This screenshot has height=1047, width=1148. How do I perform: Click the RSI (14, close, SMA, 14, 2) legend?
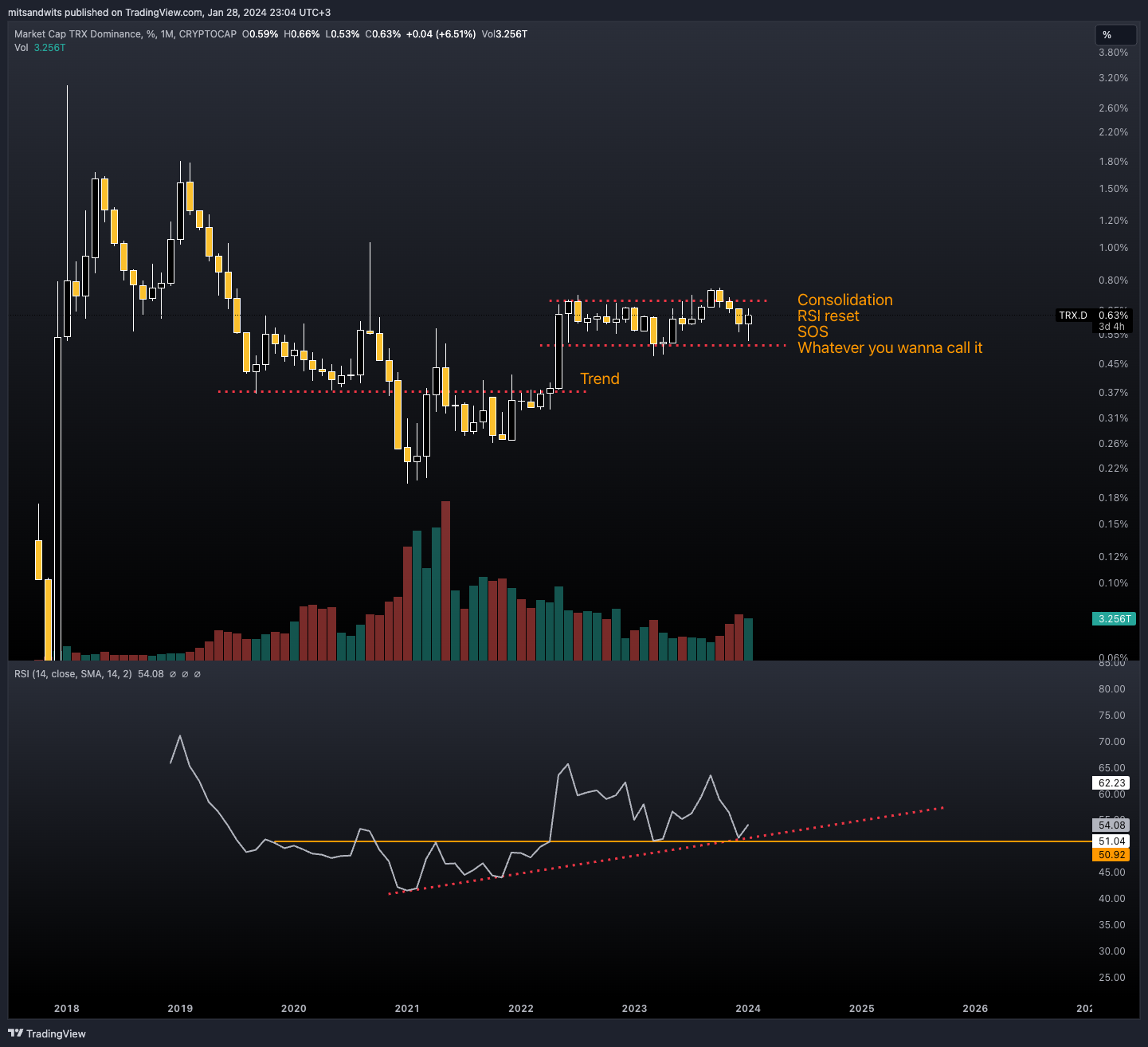pyautogui.click(x=73, y=674)
